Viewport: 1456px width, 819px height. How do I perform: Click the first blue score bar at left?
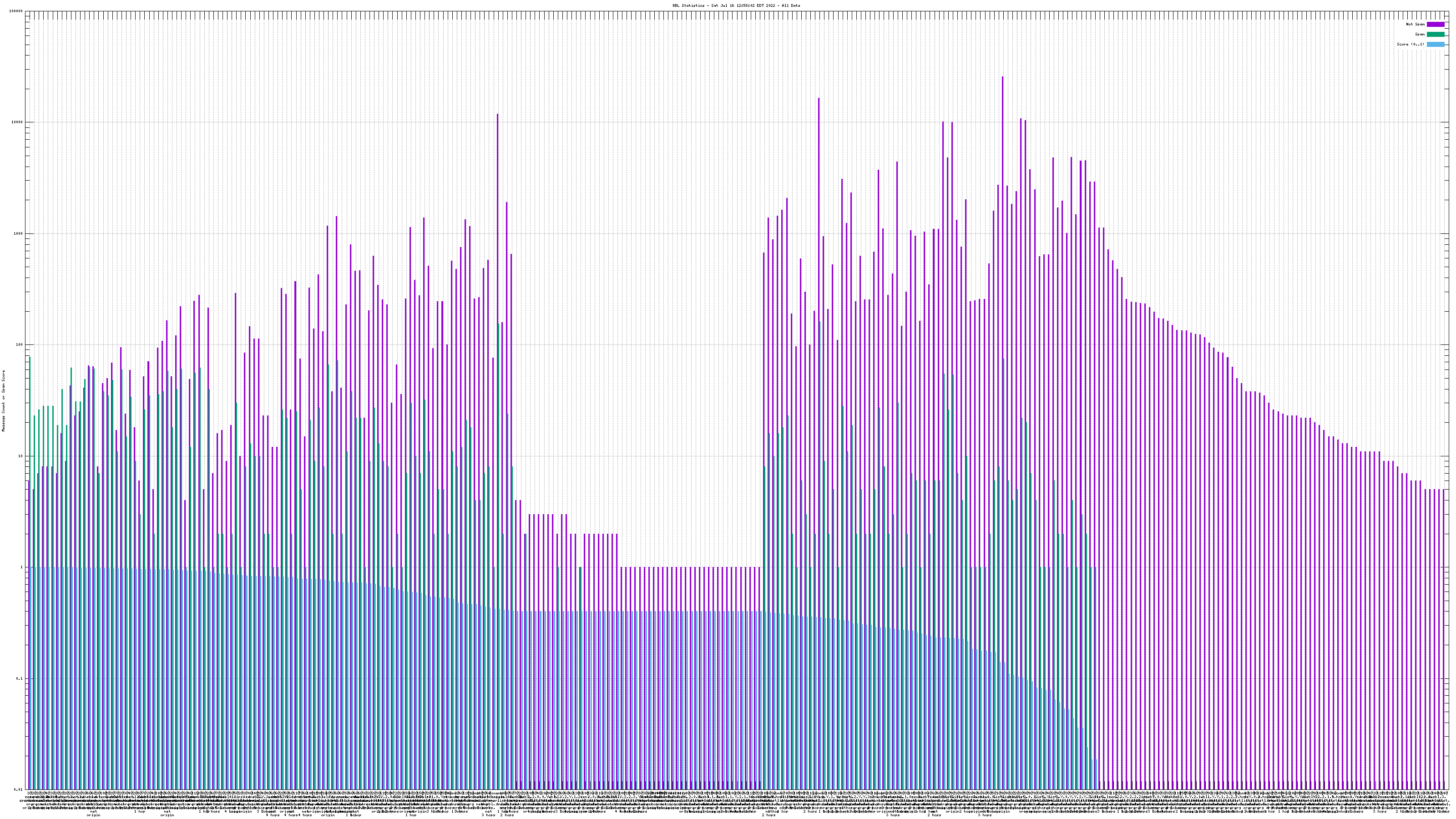click(x=32, y=678)
